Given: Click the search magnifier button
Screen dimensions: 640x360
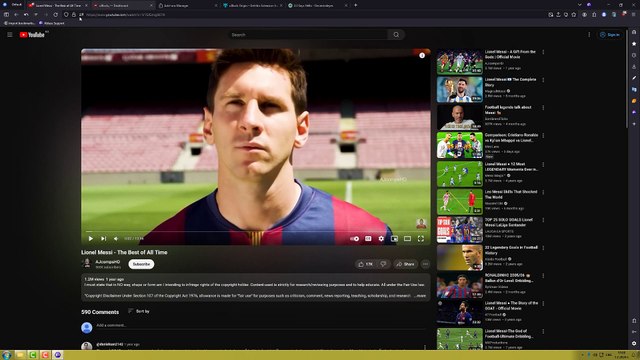Looking at the screenshot, I should pos(396,35).
